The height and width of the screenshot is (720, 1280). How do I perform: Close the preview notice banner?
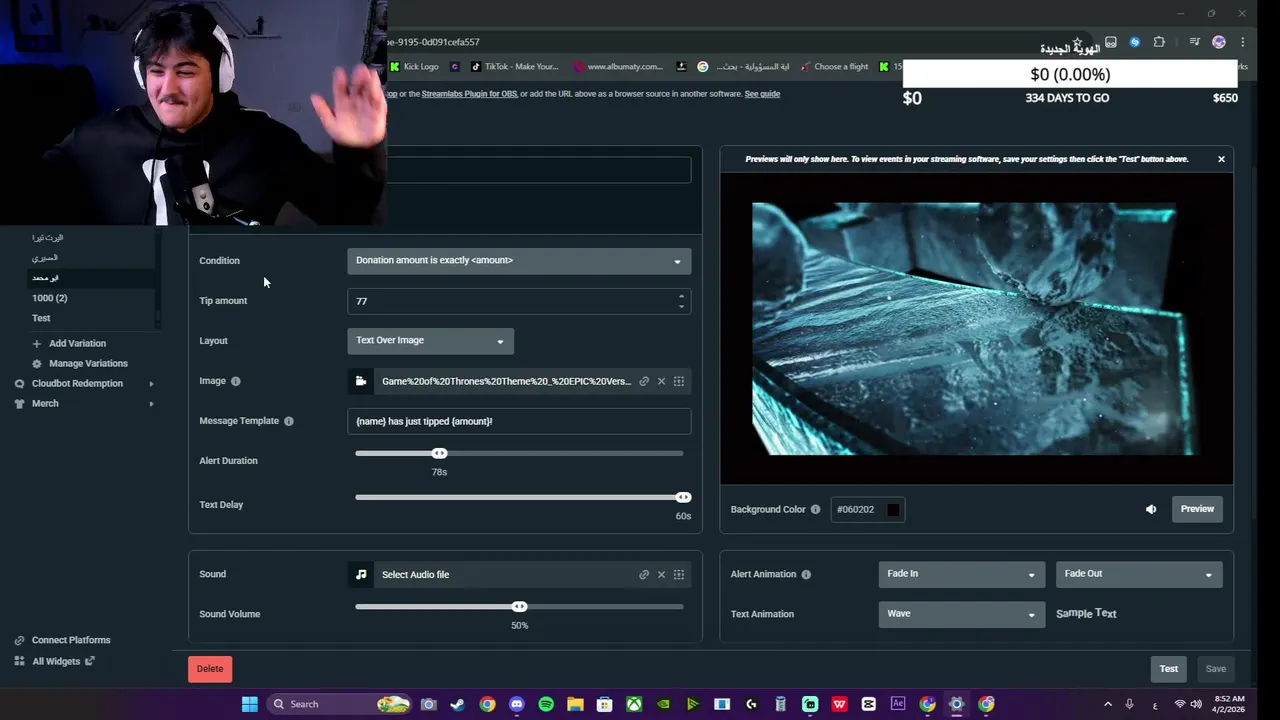click(x=1221, y=159)
